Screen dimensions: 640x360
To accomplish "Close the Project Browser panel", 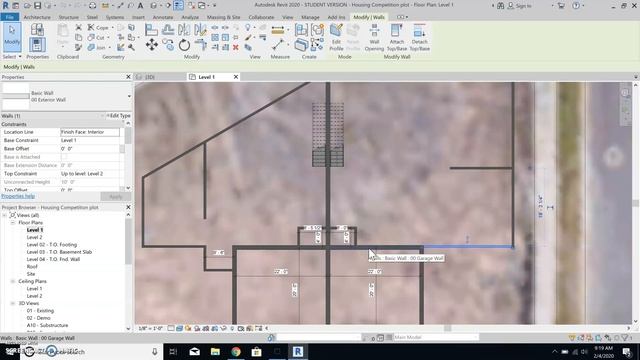I will (128, 207).
